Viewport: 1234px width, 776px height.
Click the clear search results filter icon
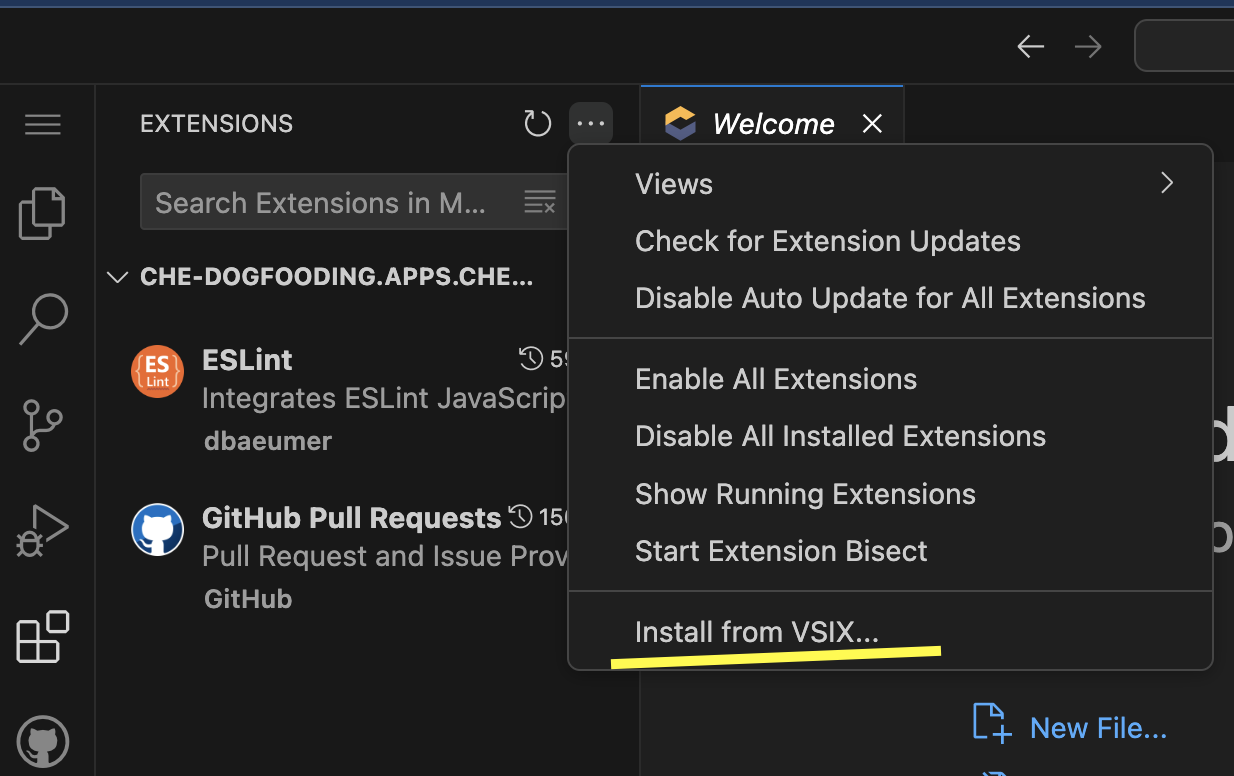[x=540, y=202]
